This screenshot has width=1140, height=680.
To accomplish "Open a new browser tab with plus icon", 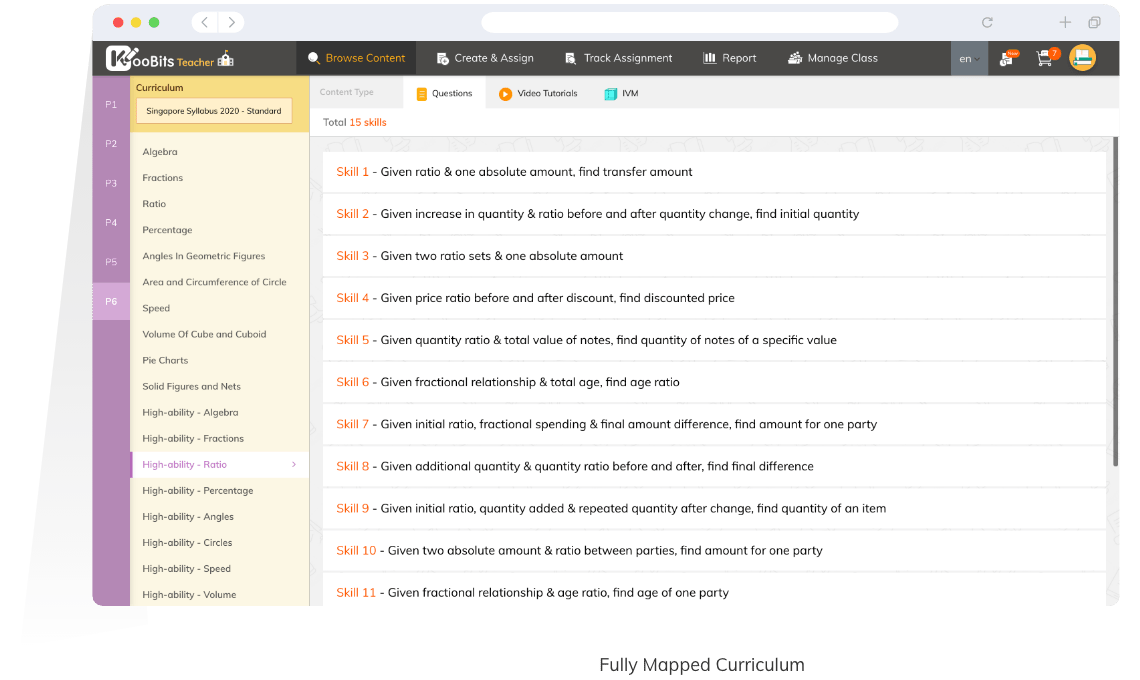I will [x=1065, y=23].
